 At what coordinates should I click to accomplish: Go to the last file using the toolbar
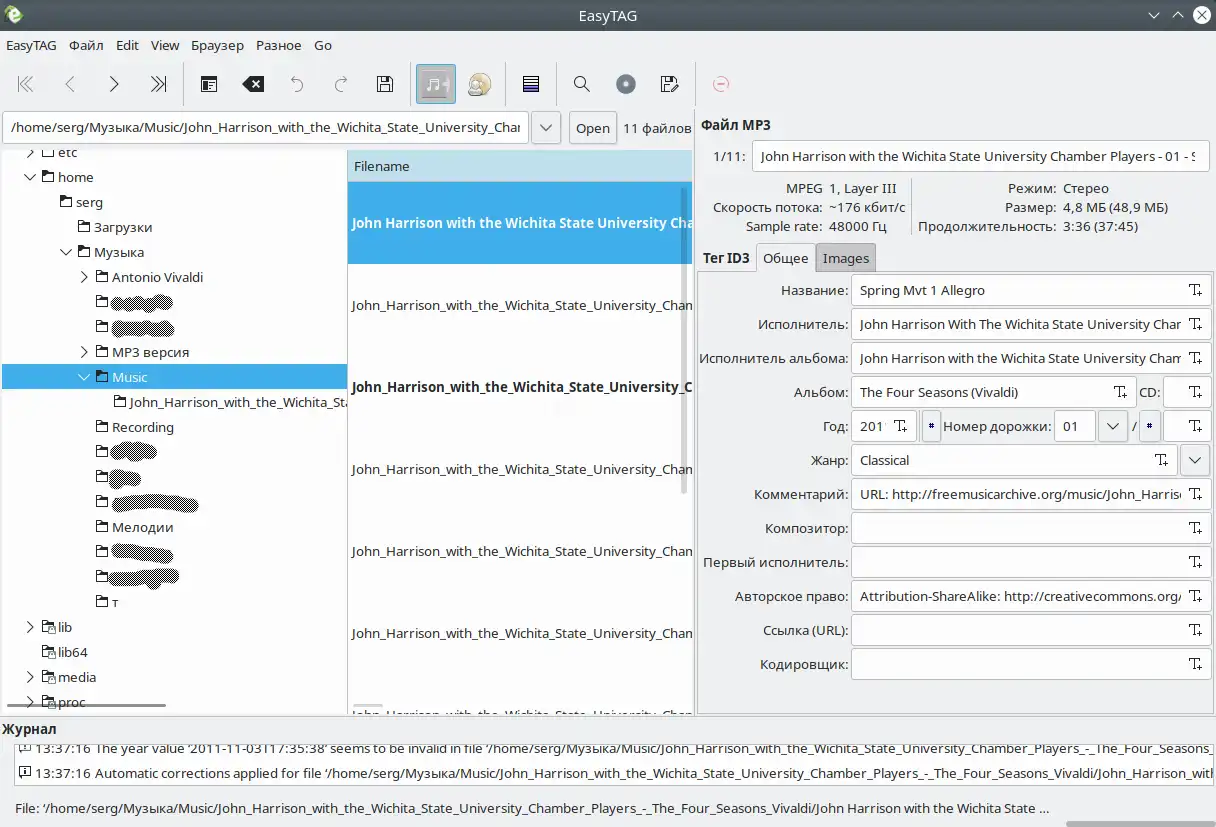[x=158, y=85]
